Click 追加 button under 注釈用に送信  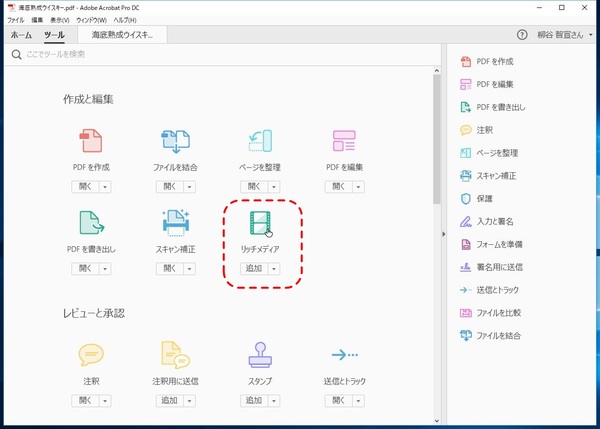[x=170, y=401]
